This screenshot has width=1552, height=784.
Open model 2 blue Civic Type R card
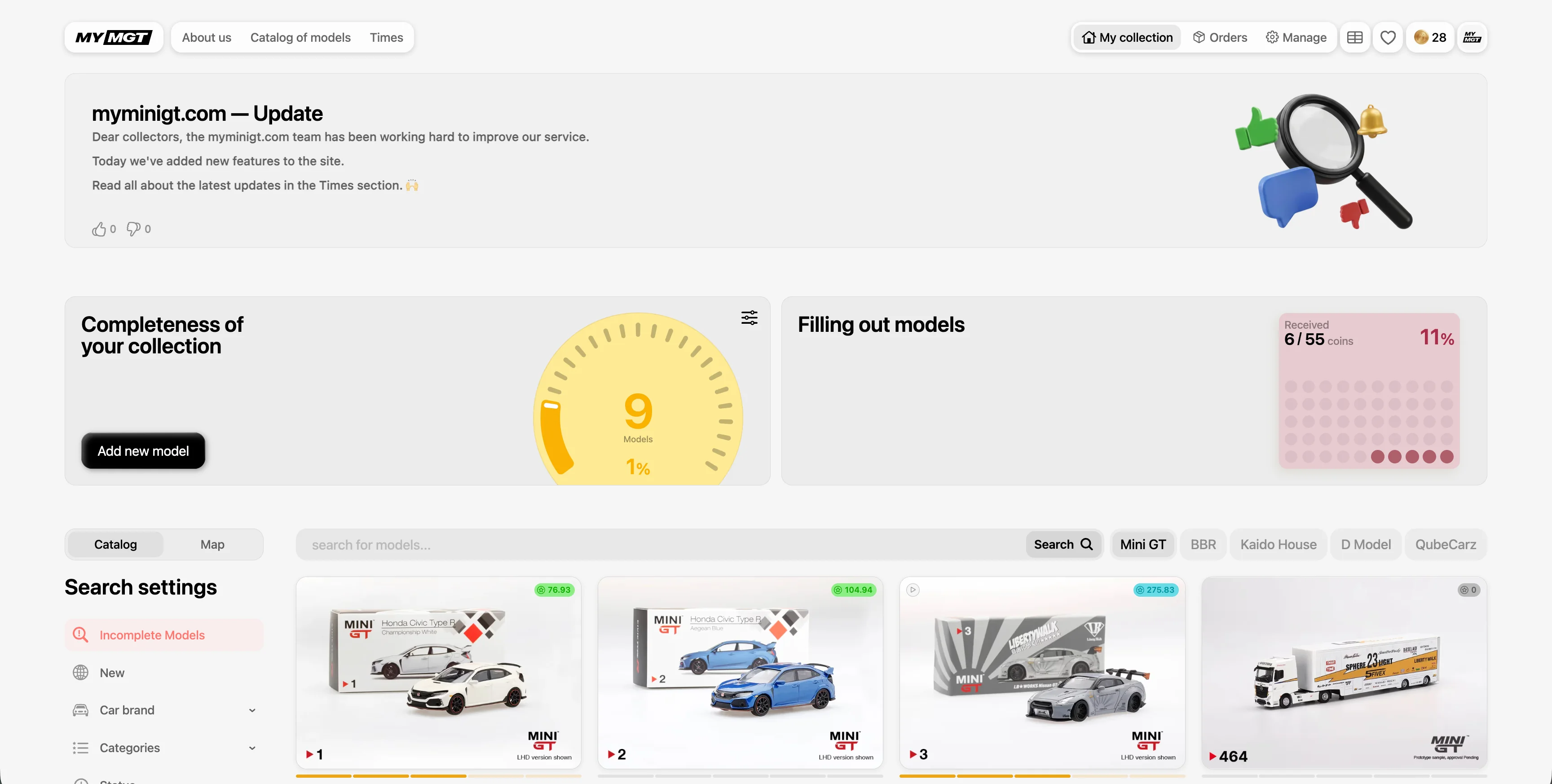click(741, 673)
